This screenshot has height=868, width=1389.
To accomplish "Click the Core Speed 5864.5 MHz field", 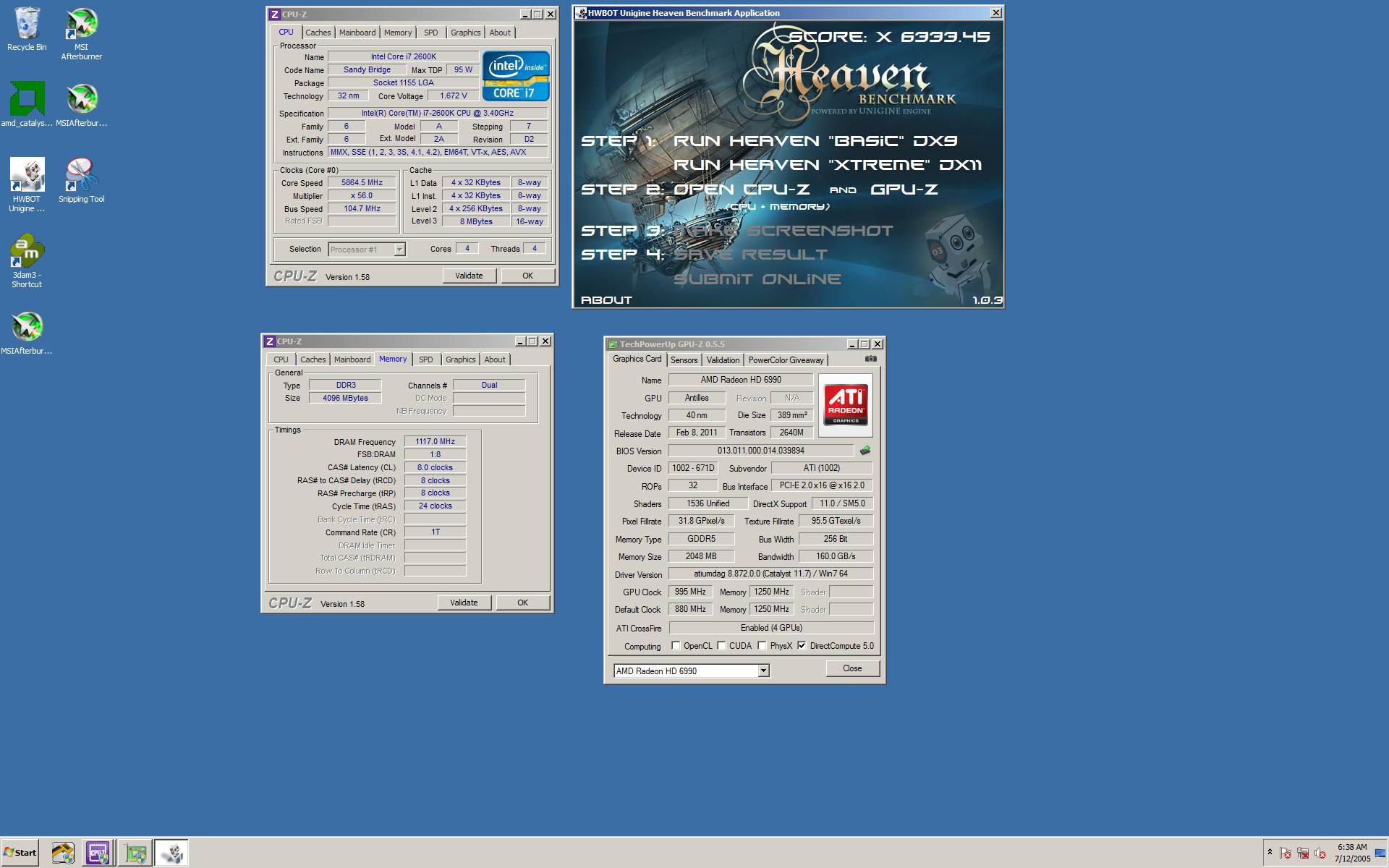I will (362, 183).
